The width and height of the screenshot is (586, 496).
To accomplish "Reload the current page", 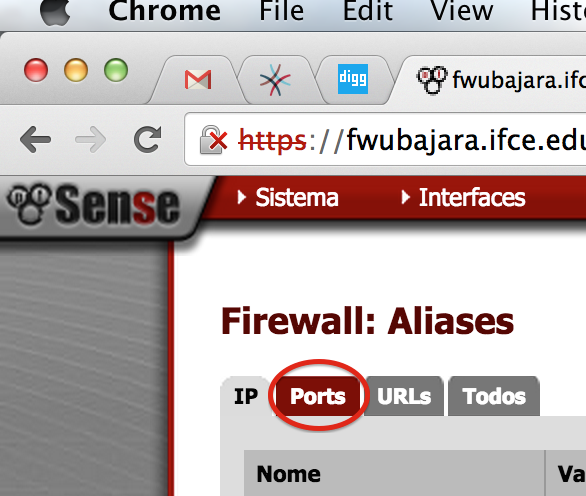I will click(x=148, y=139).
